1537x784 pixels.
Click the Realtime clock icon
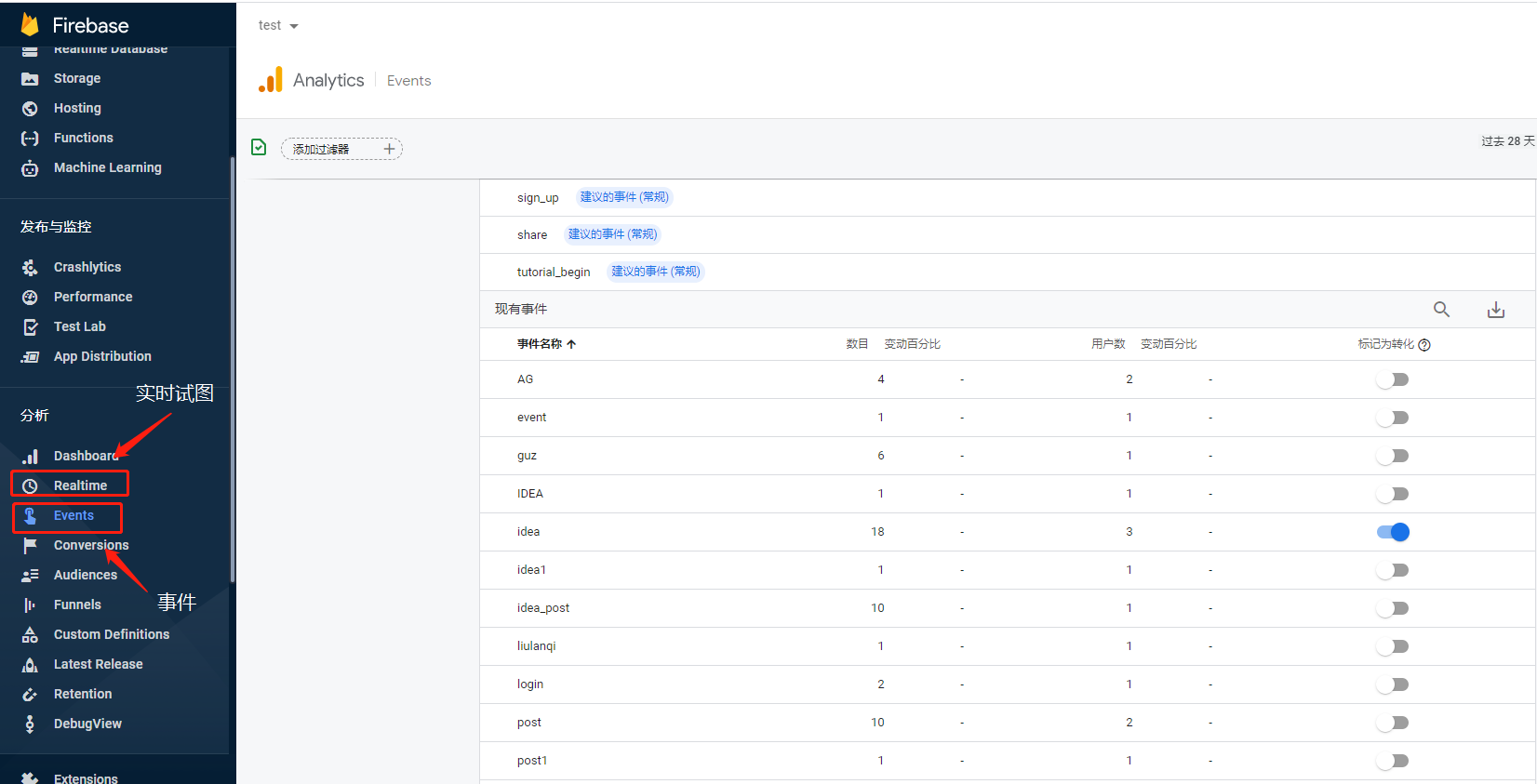(x=30, y=486)
